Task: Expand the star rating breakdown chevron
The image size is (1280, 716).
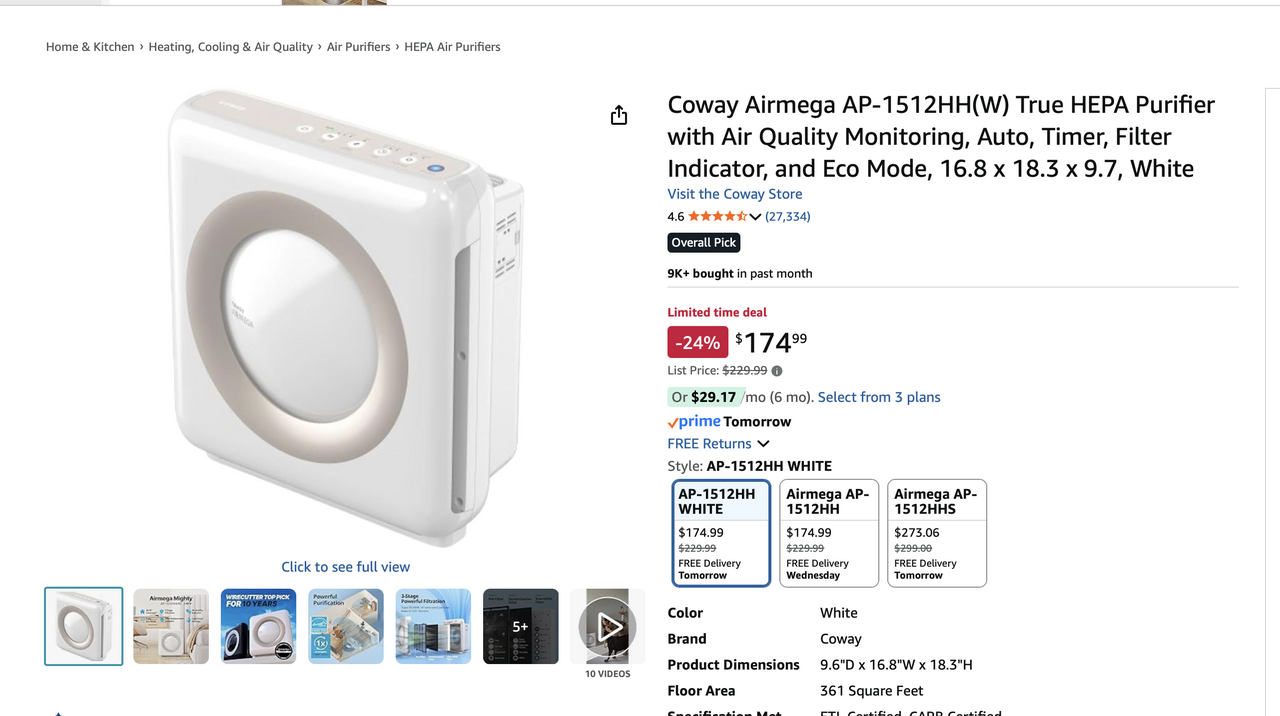Action: click(x=755, y=217)
